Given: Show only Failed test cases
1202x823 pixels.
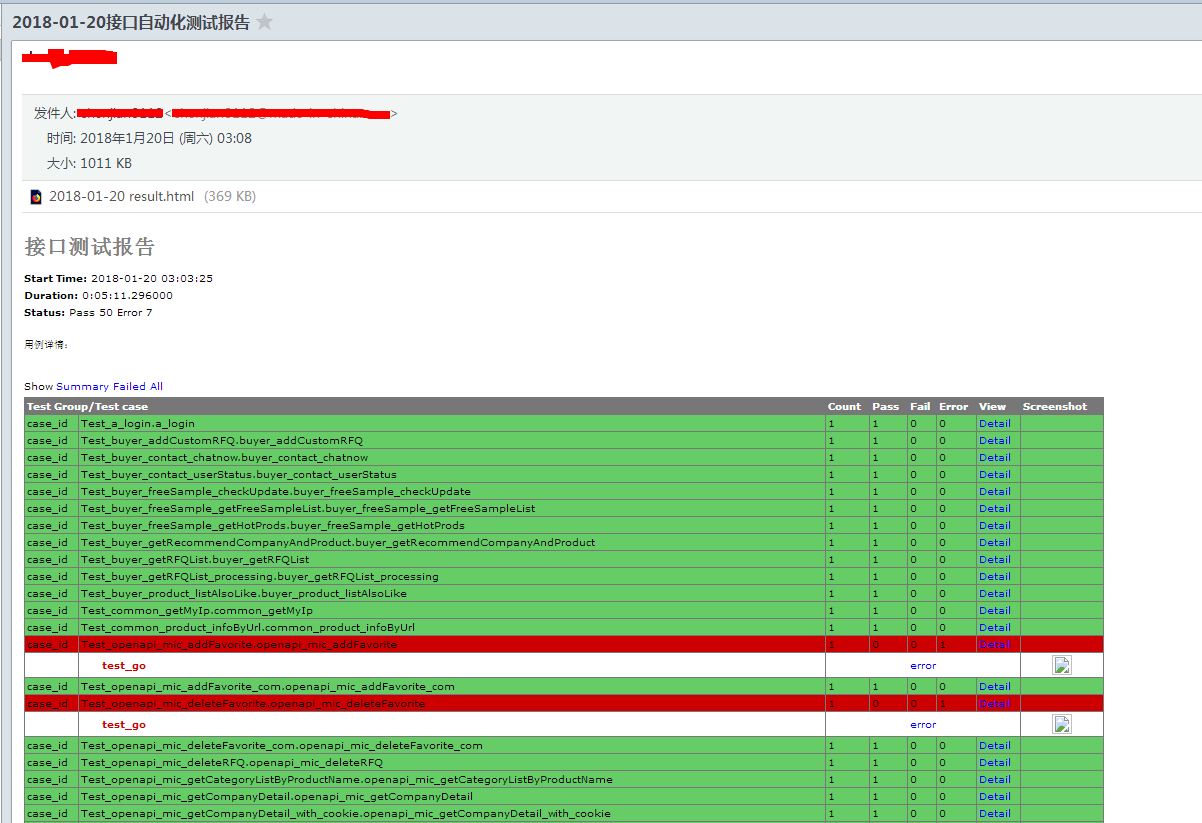Looking at the screenshot, I should [x=129, y=386].
